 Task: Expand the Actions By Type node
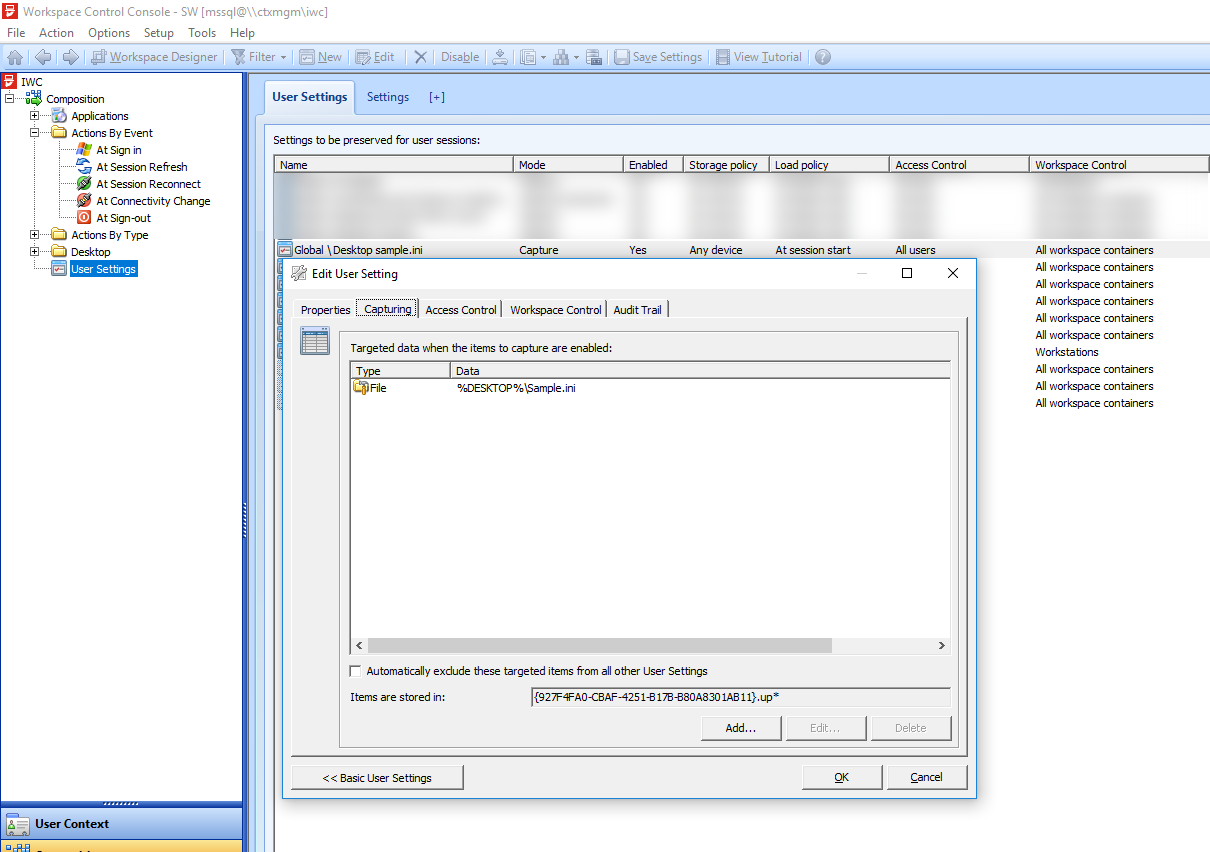tap(35, 234)
